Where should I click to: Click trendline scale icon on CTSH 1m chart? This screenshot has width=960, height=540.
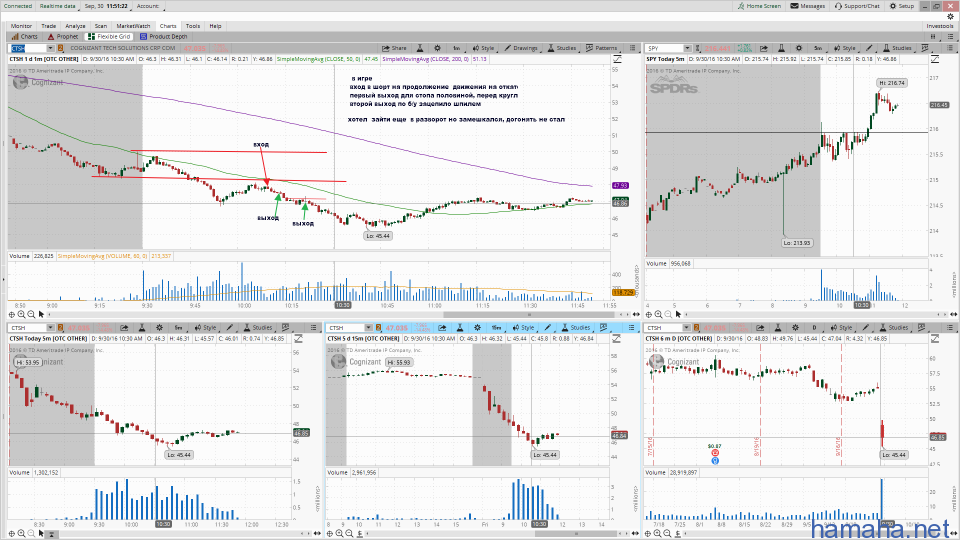point(617,59)
